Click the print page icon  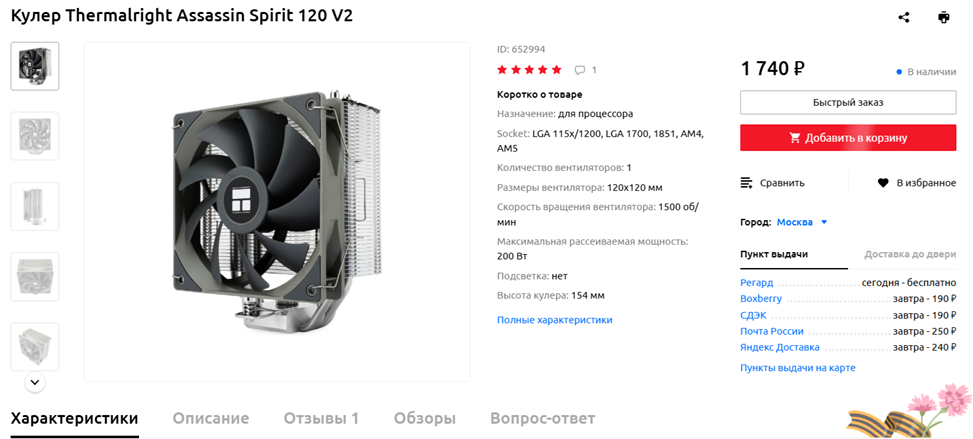(x=943, y=17)
